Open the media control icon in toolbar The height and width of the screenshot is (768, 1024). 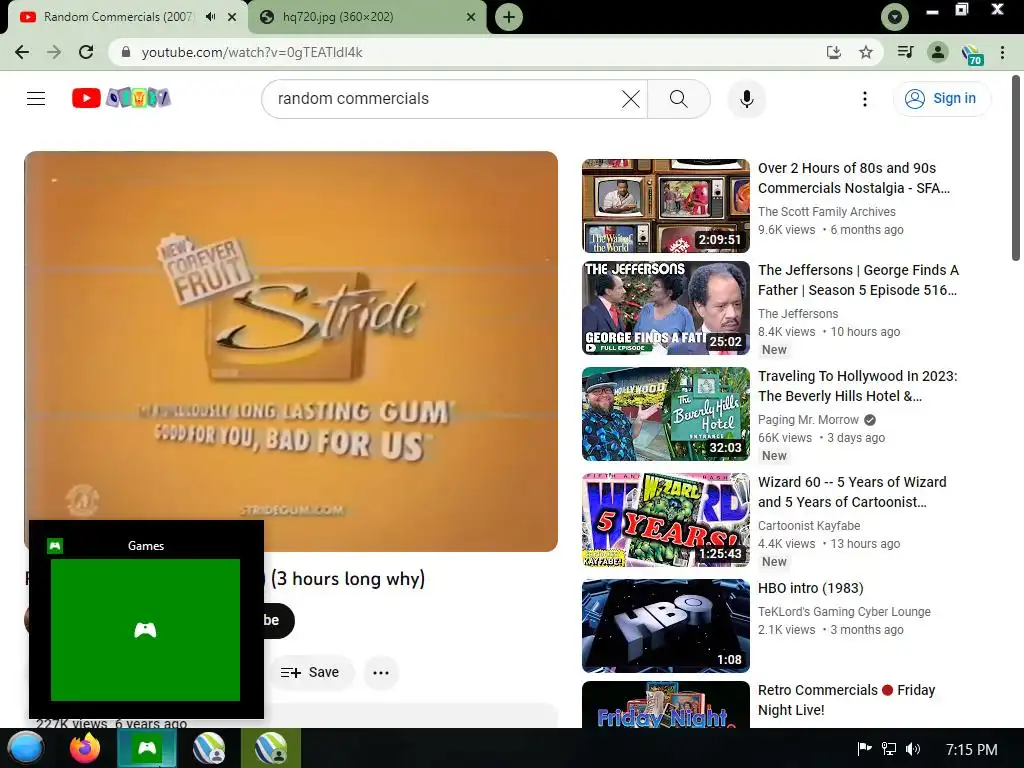click(905, 52)
